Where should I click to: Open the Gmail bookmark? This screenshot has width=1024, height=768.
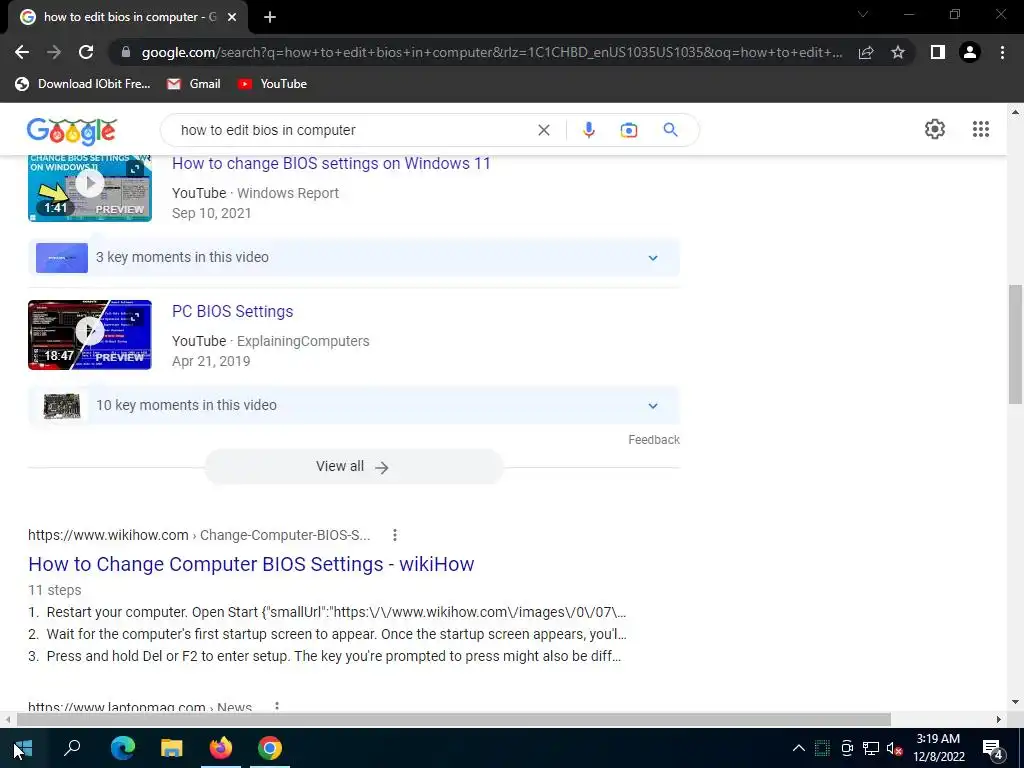(193, 84)
